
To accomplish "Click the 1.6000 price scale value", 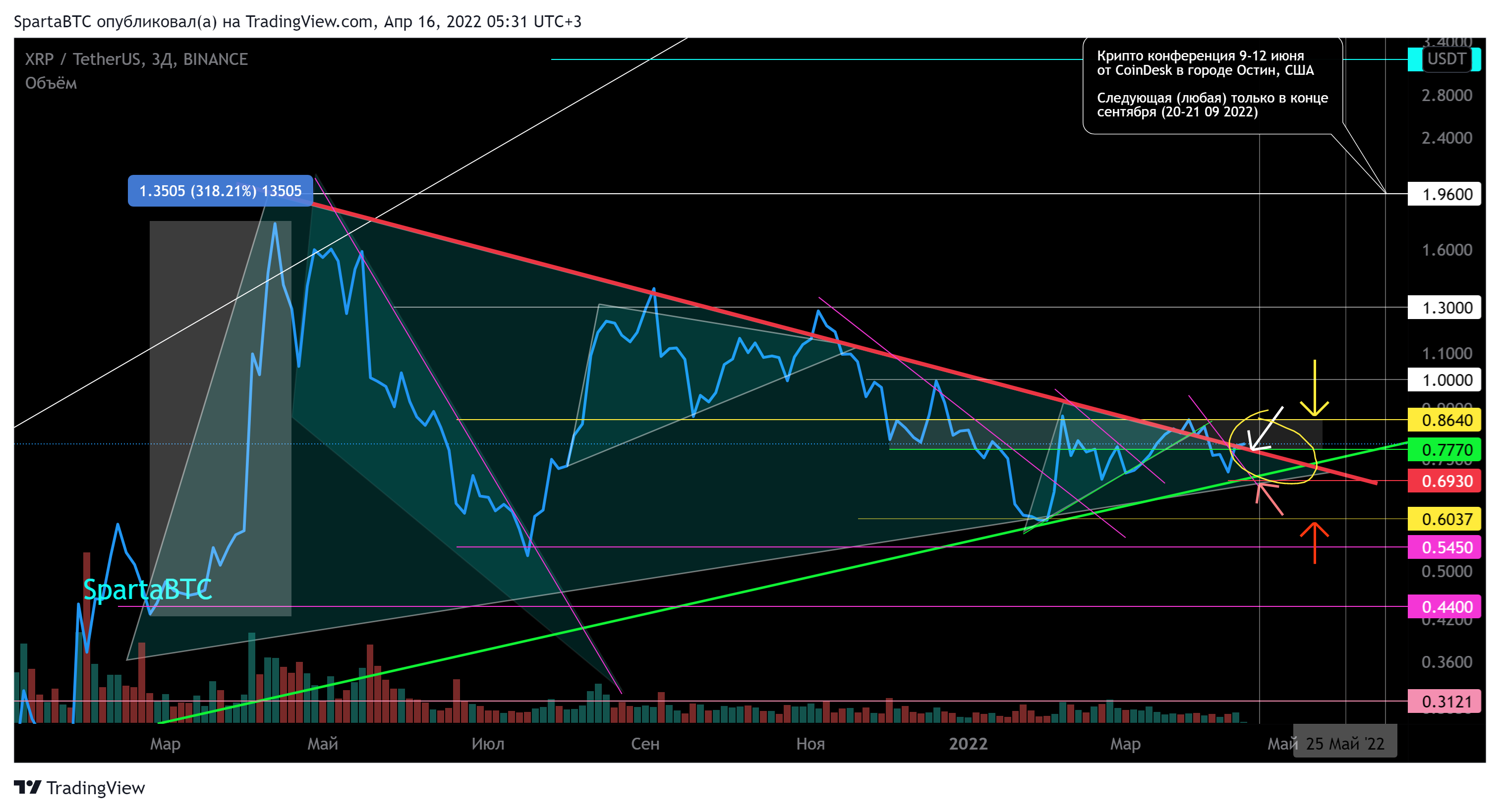I will click(x=1446, y=250).
